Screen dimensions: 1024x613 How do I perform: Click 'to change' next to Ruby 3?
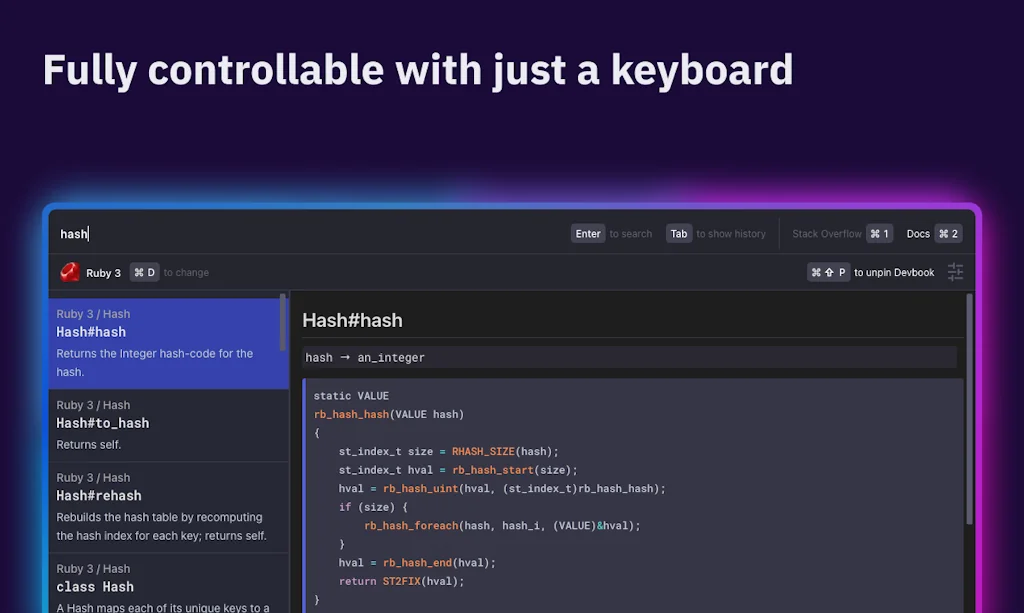(186, 273)
